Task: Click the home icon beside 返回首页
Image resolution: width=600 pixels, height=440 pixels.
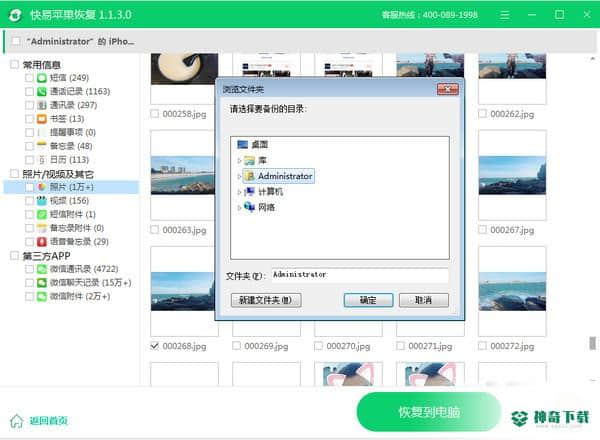Action: coord(17,420)
